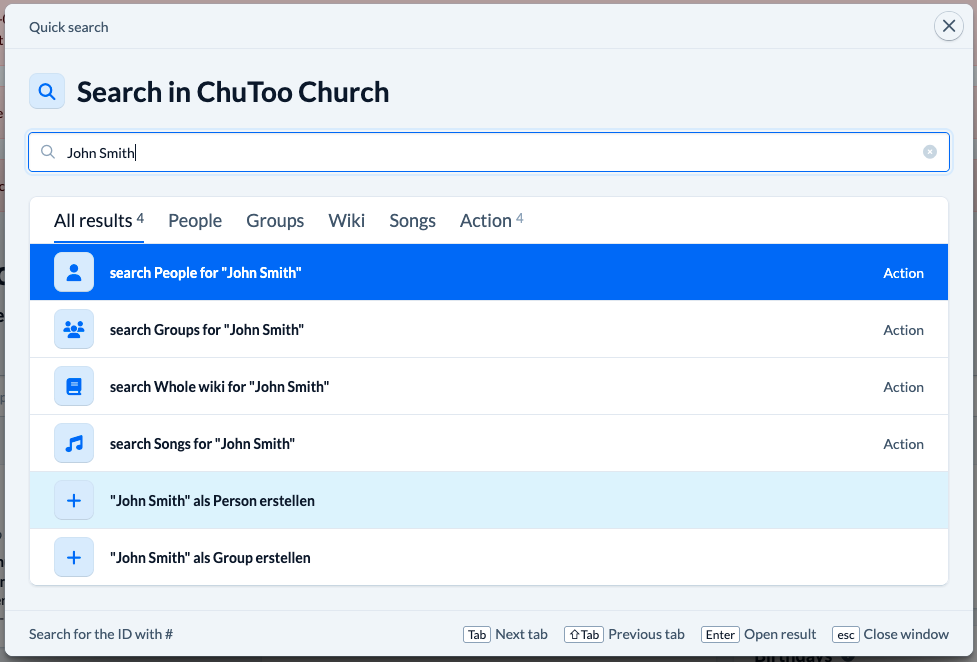Select the Wiki tab
977x662 pixels.
346,221
